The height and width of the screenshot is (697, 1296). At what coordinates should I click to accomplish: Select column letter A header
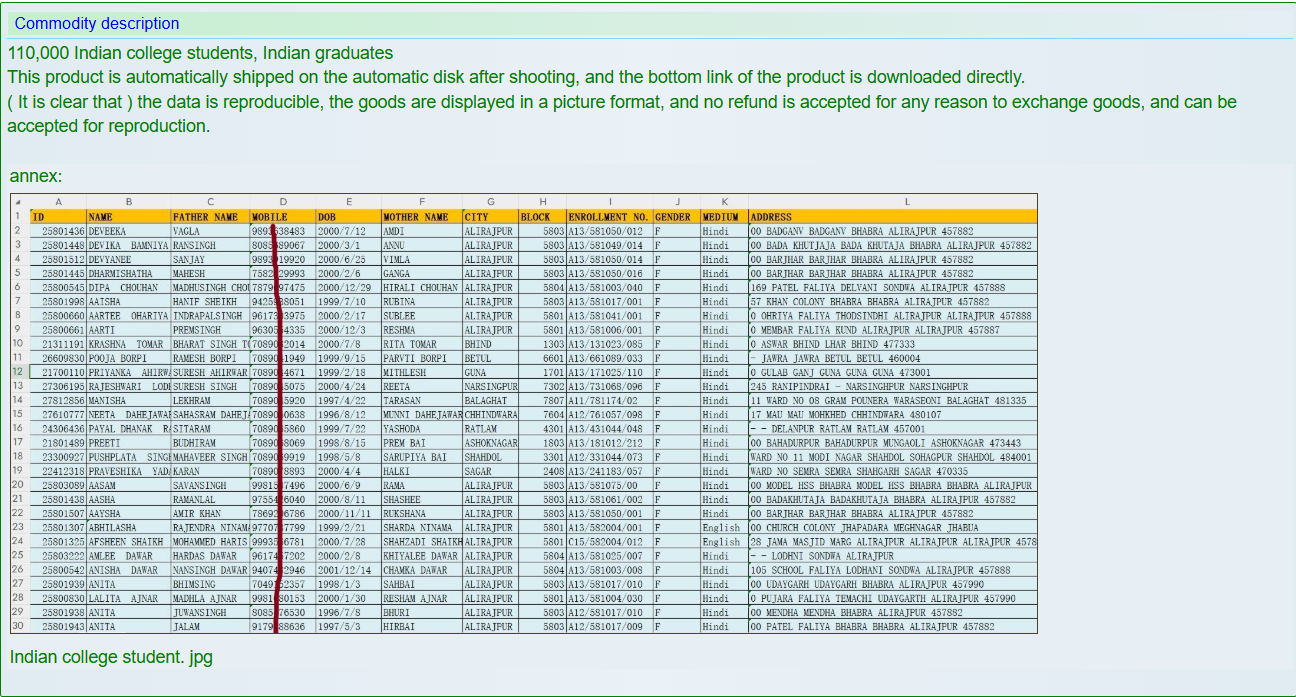tap(58, 202)
